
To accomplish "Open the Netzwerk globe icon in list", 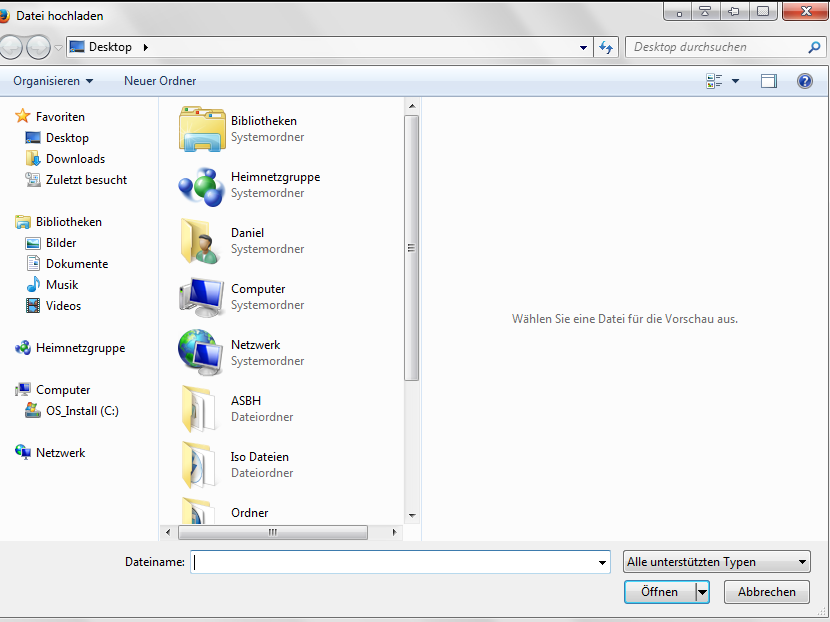I will point(202,353).
